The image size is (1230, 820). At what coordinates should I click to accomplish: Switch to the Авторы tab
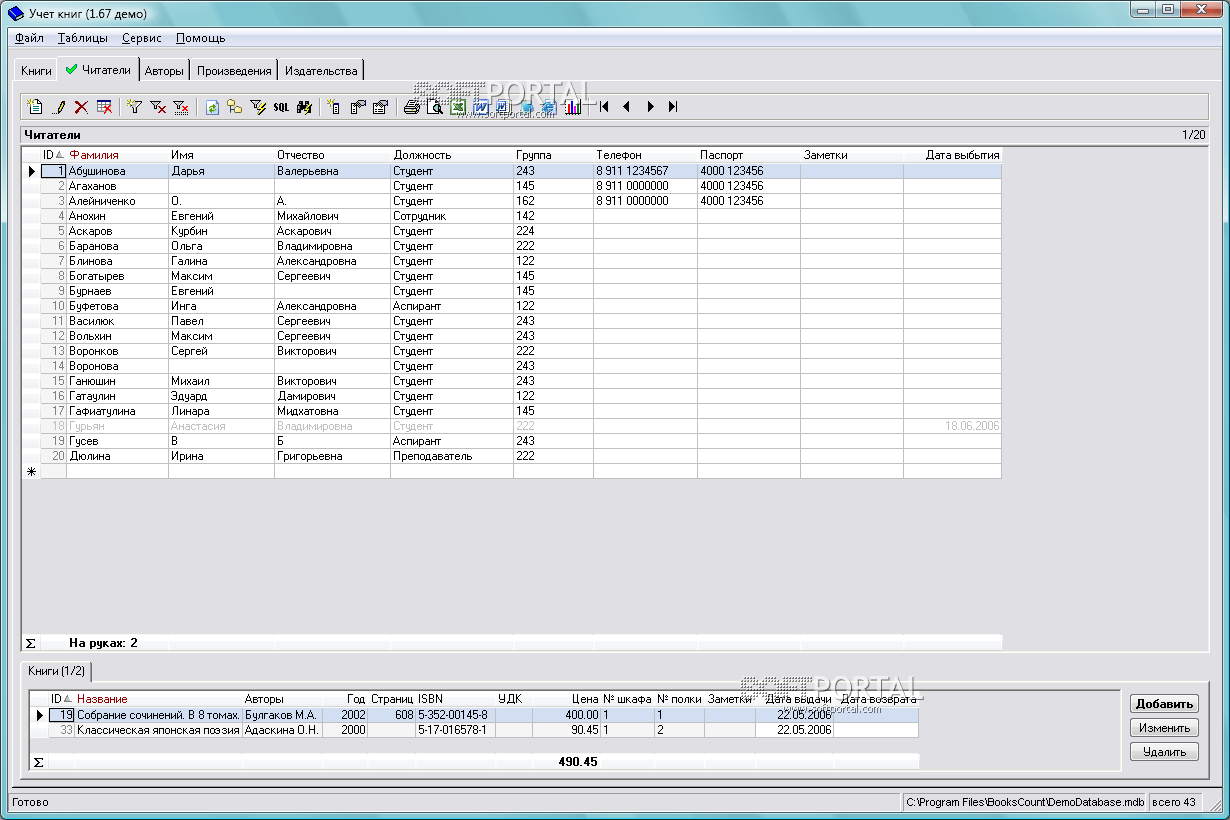click(x=164, y=71)
